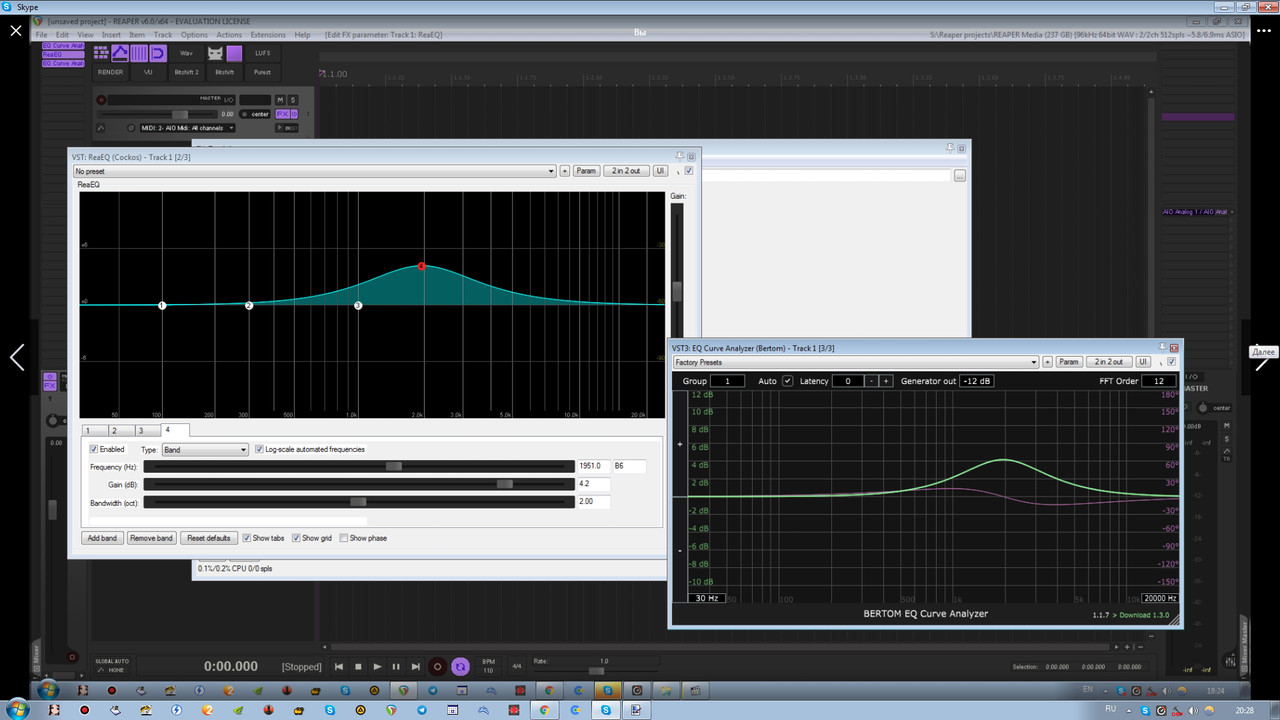
Task: Pin the EQ Curve Analyzer window
Action: pyautogui.click(x=1161, y=347)
